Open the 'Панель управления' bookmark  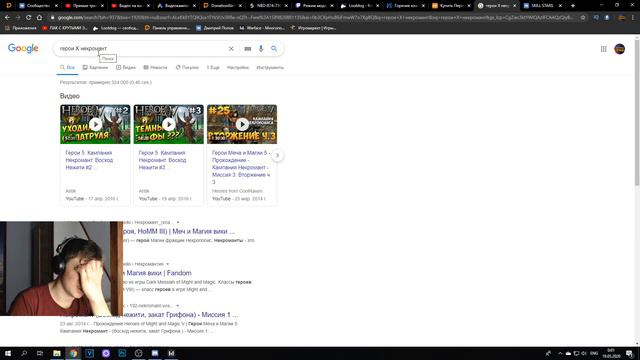point(167,28)
